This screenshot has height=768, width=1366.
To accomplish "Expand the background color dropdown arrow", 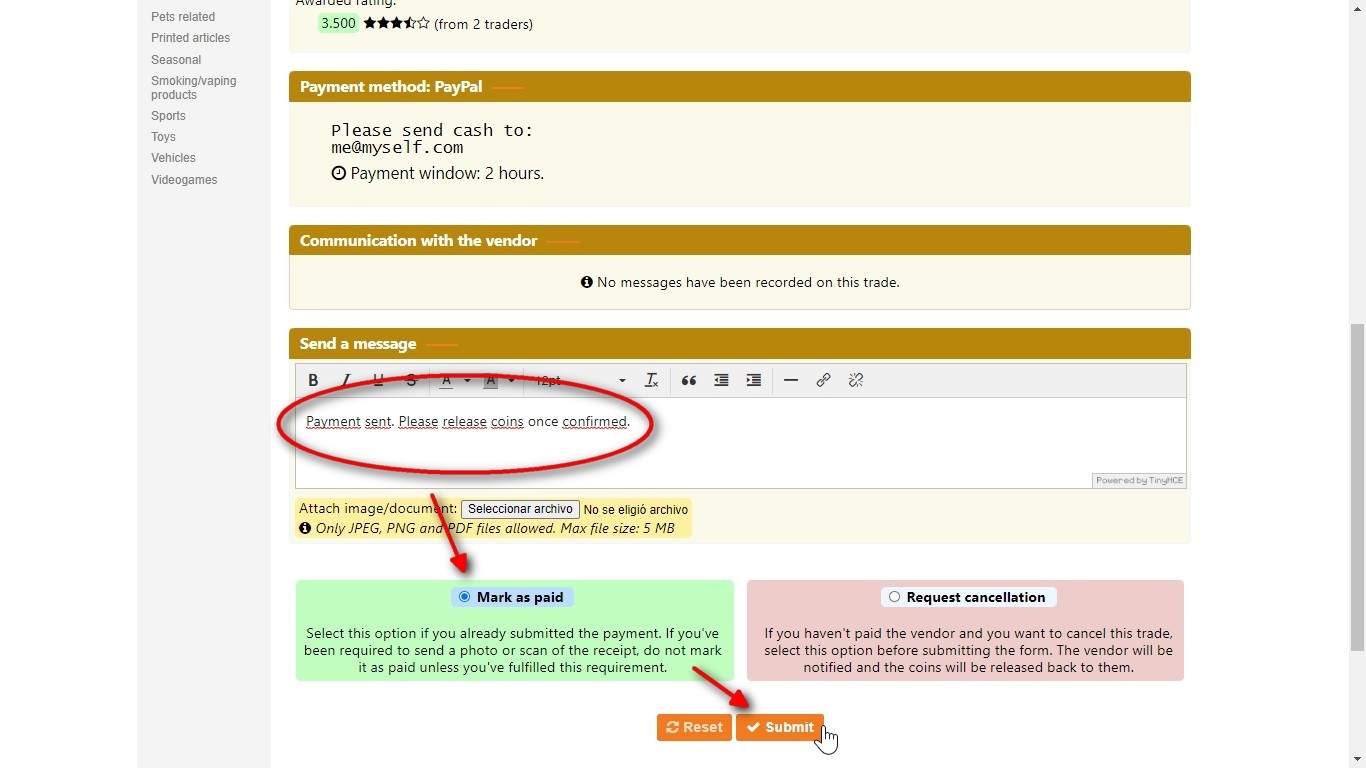I will [x=511, y=380].
